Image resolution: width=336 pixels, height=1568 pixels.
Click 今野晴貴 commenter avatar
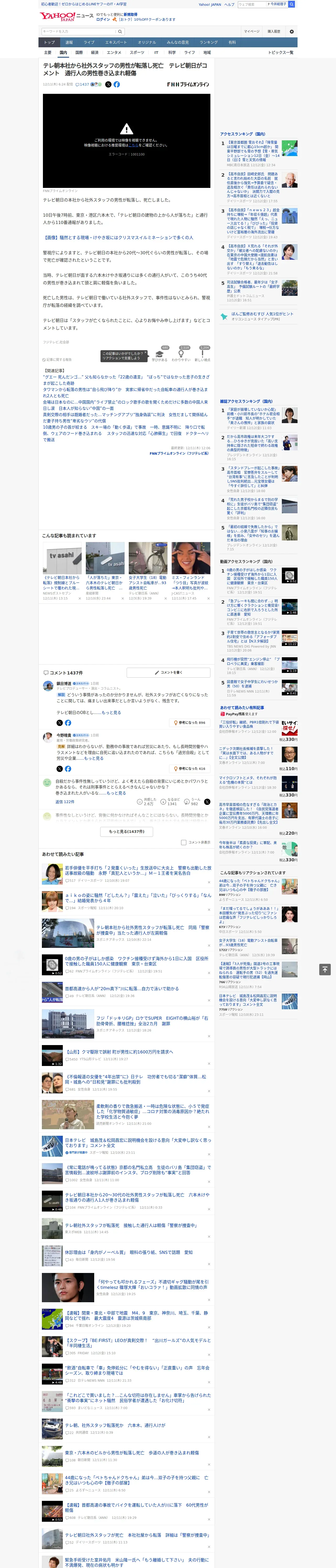coord(48,737)
